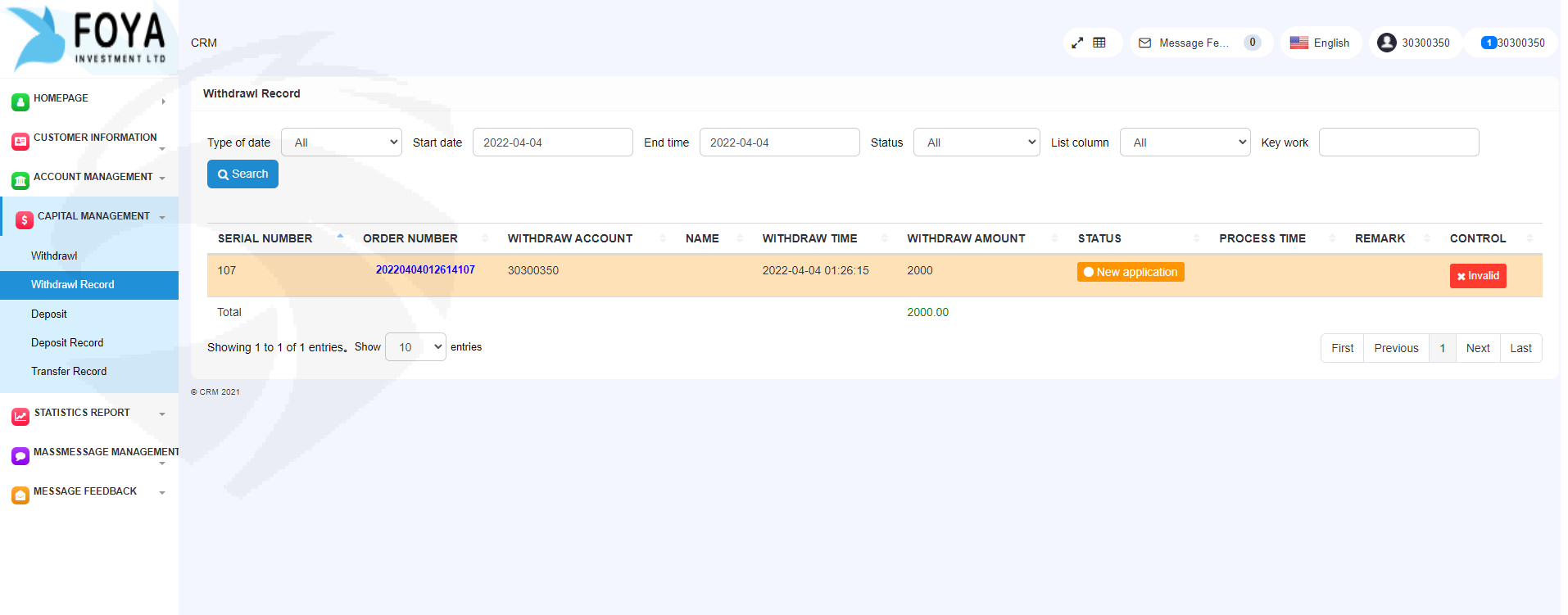Open order number 20220404012614107 link
This screenshot has width=1568, height=615.
[x=425, y=269]
